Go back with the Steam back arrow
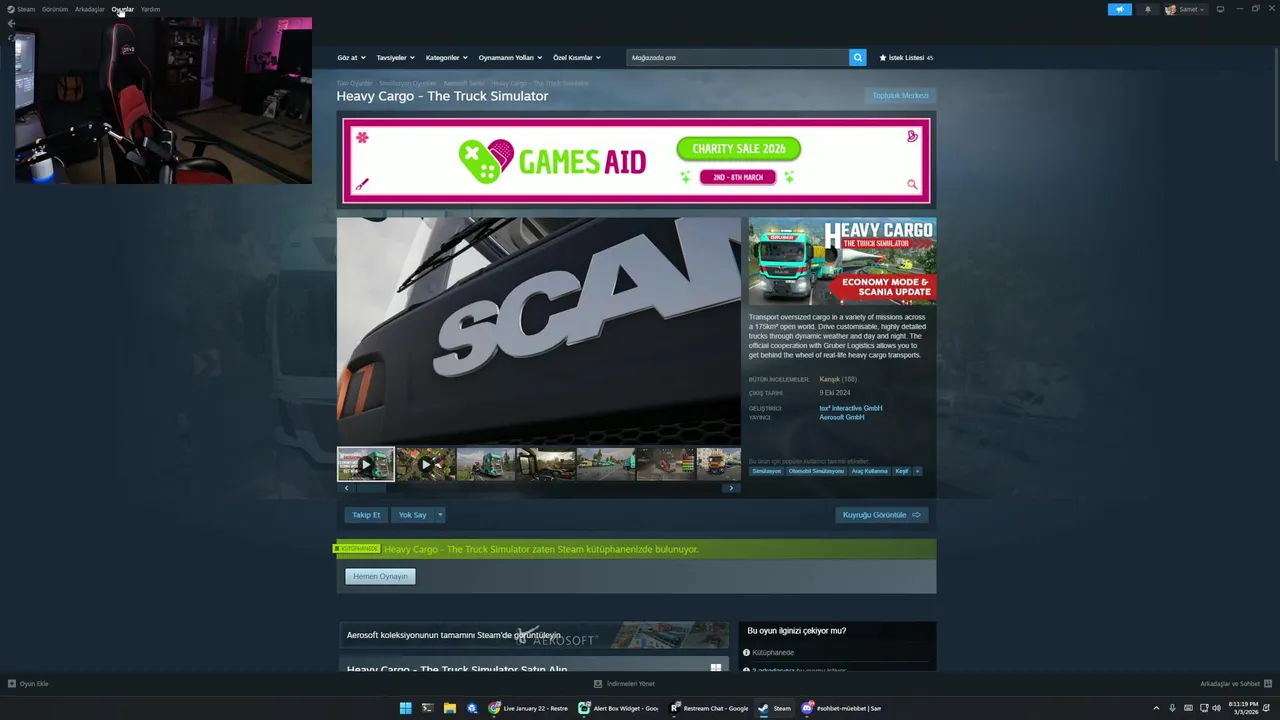Image resolution: width=1280 pixels, height=720 pixels. 11,23
